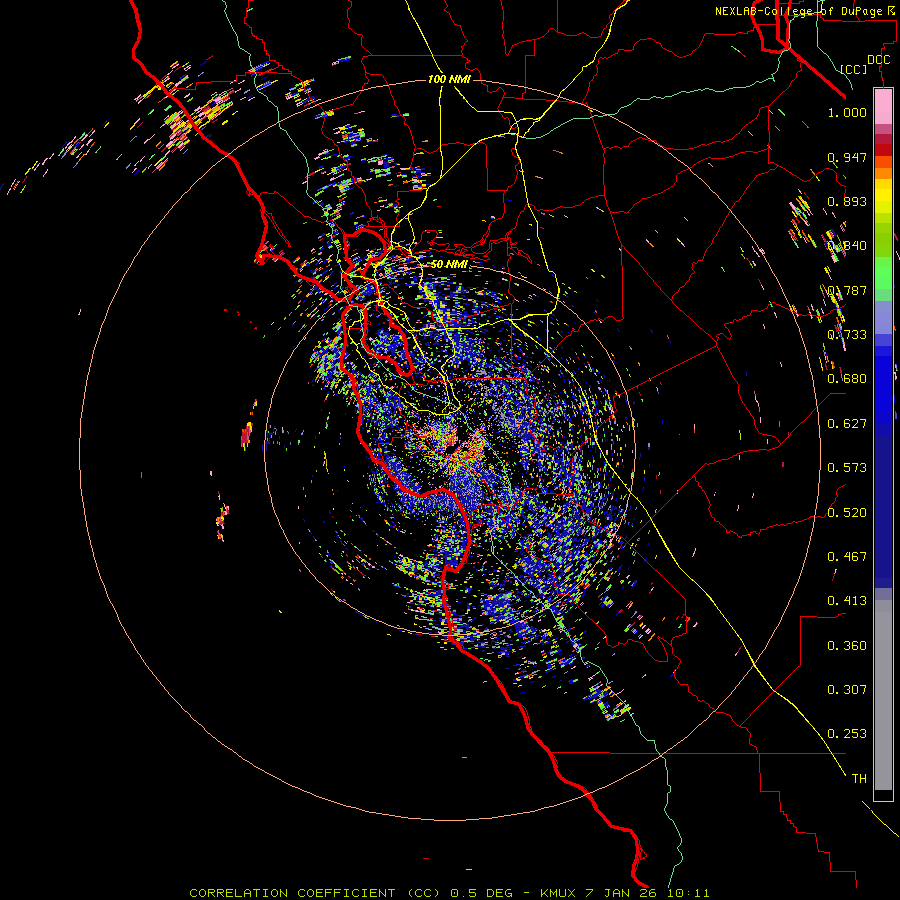Click the 100 NMI range ring label
The width and height of the screenshot is (900, 900).
pos(449,79)
